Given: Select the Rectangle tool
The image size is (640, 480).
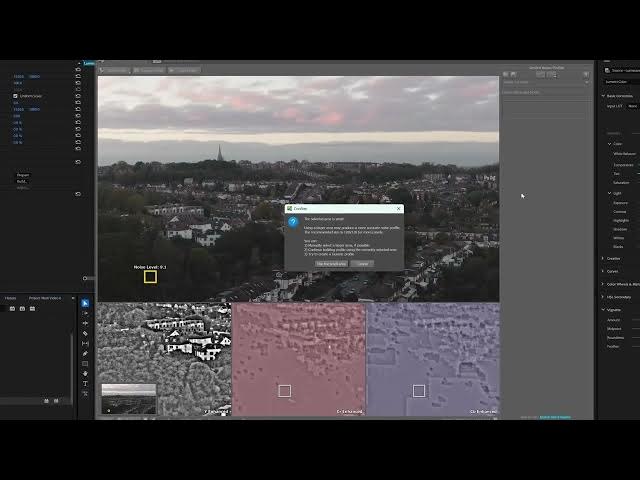Looking at the screenshot, I should [85, 364].
